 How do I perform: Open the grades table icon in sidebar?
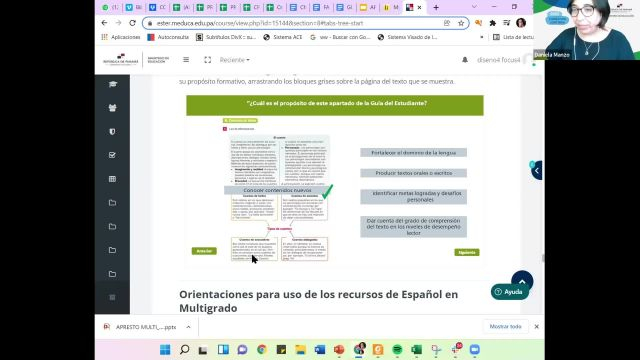click(x=112, y=179)
